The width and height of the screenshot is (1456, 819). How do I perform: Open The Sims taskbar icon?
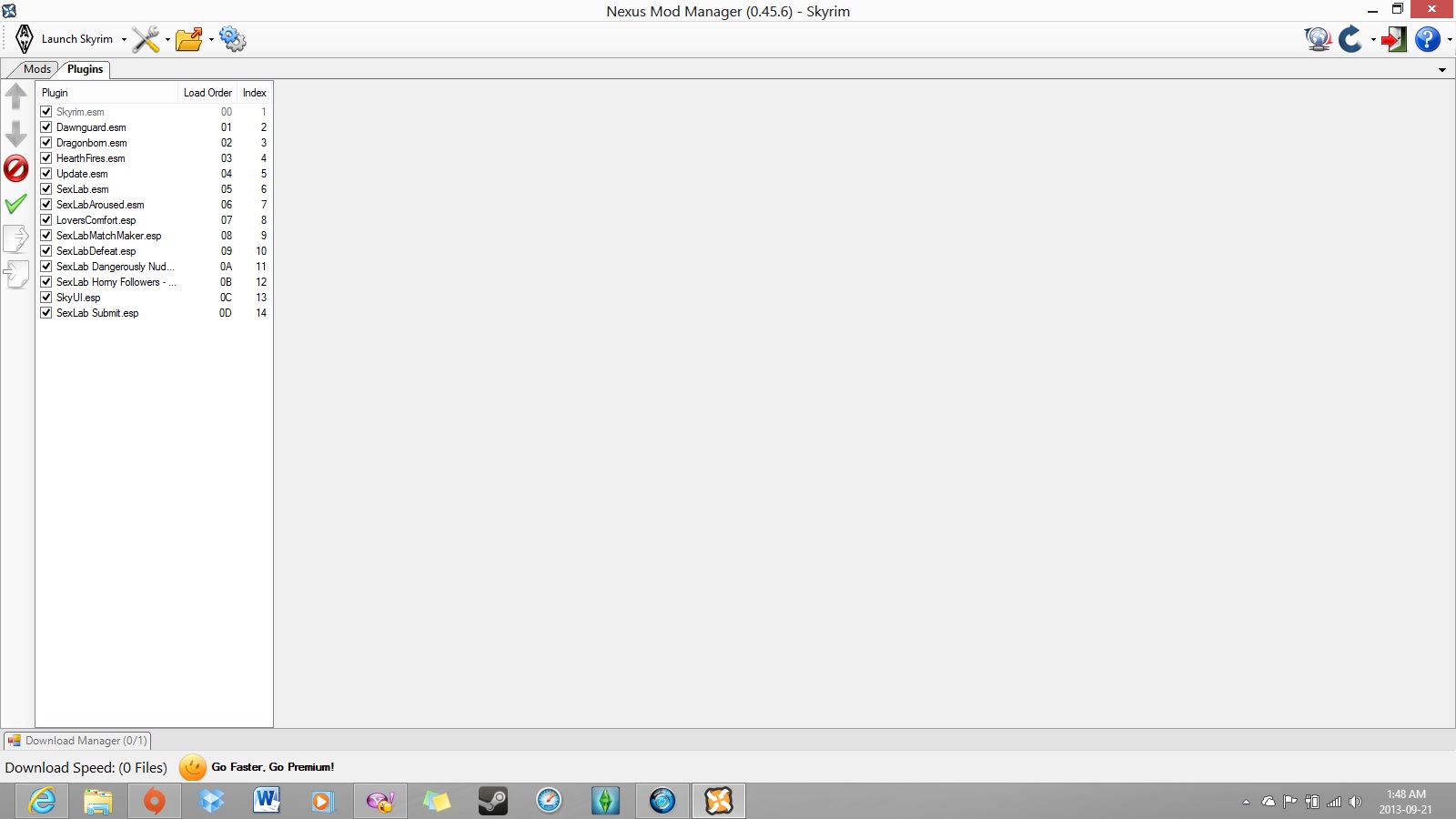tap(606, 801)
